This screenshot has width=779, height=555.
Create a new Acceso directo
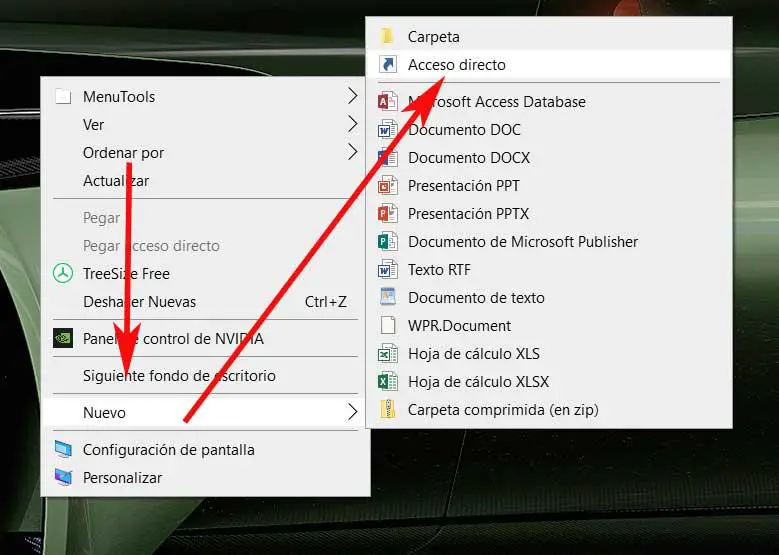tap(549, 64)
